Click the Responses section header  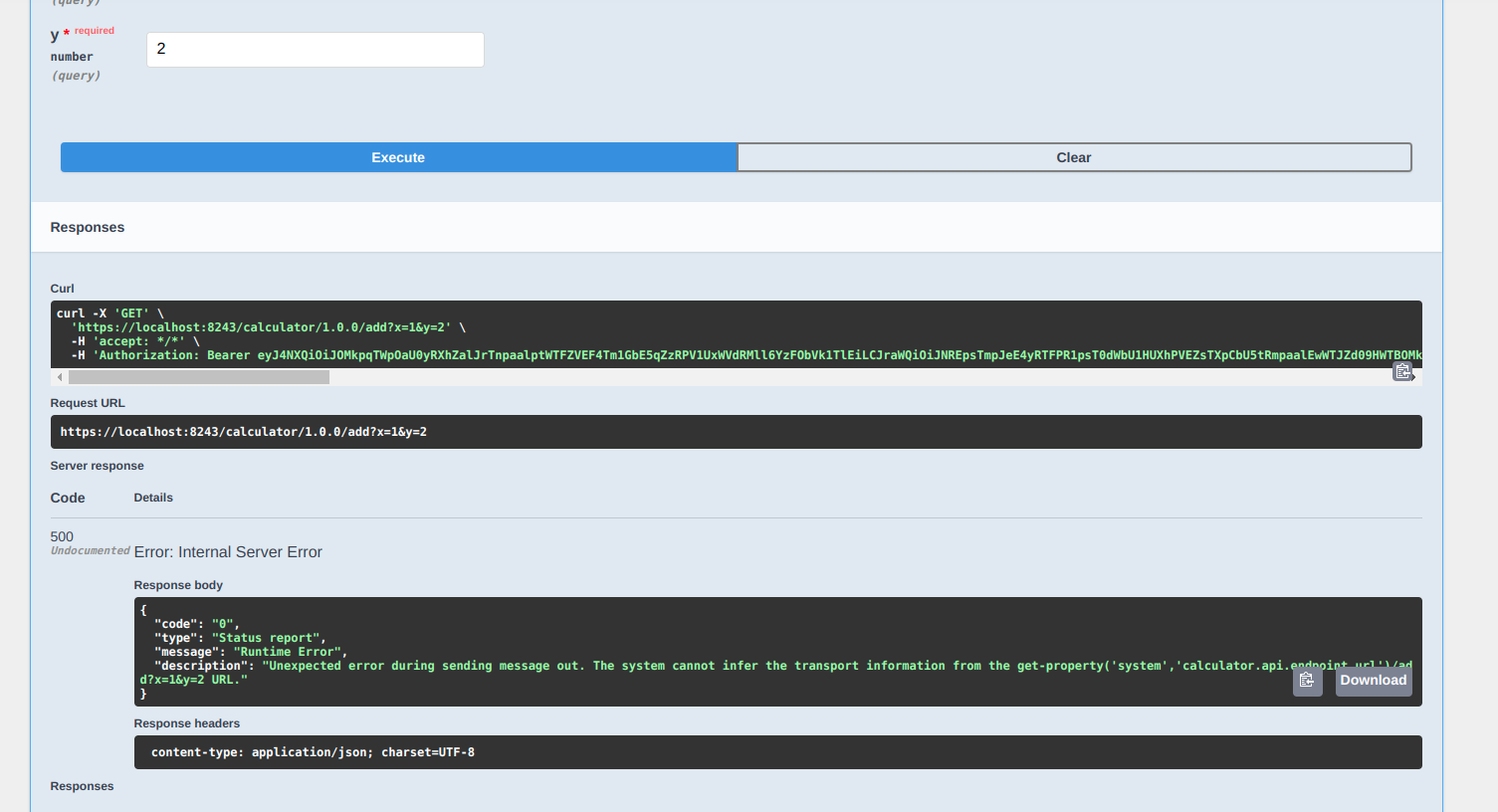pyautogui.click(x=88, y=227)
